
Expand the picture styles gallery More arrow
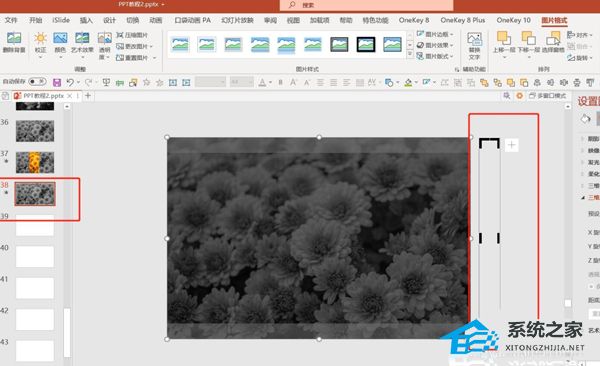(410, 55)
